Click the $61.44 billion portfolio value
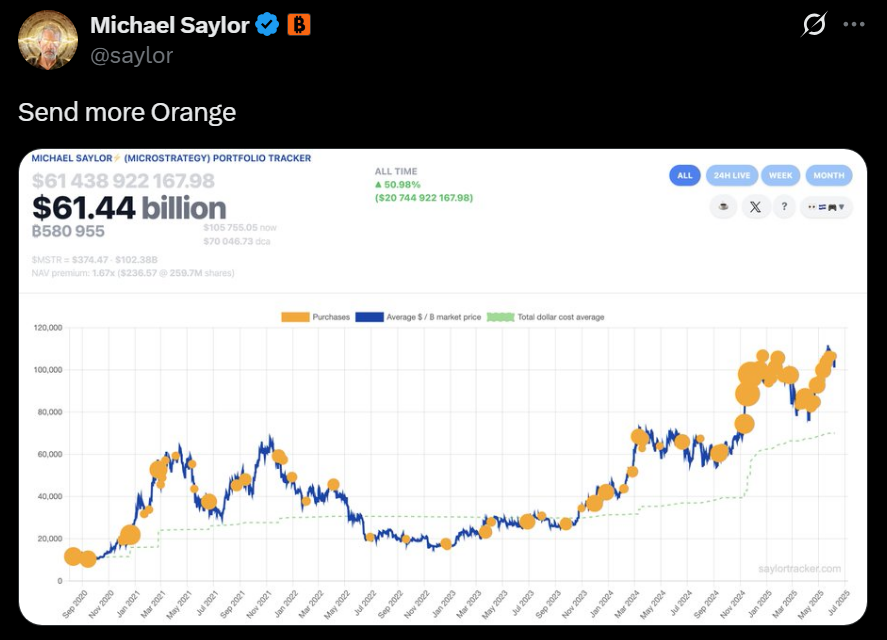 (129, 208)
